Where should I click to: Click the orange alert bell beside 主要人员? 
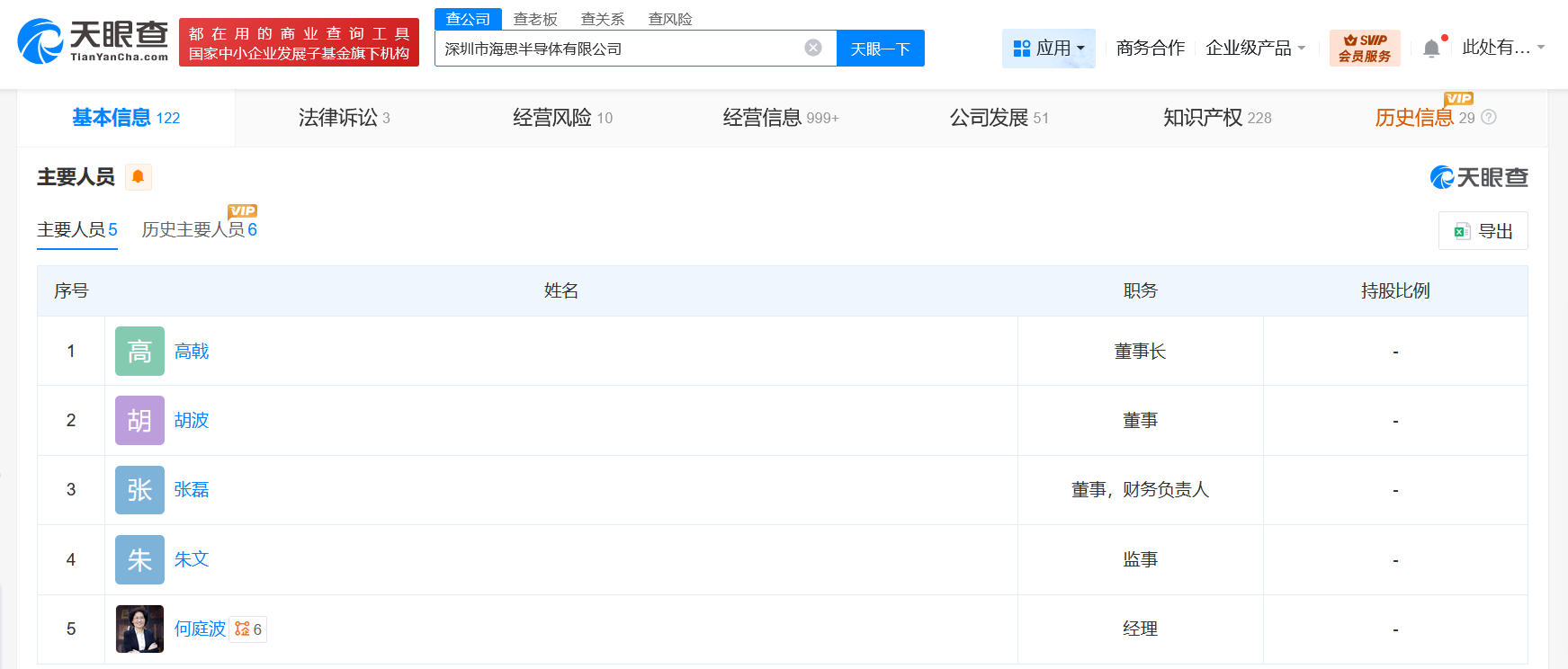coord(138,177)
